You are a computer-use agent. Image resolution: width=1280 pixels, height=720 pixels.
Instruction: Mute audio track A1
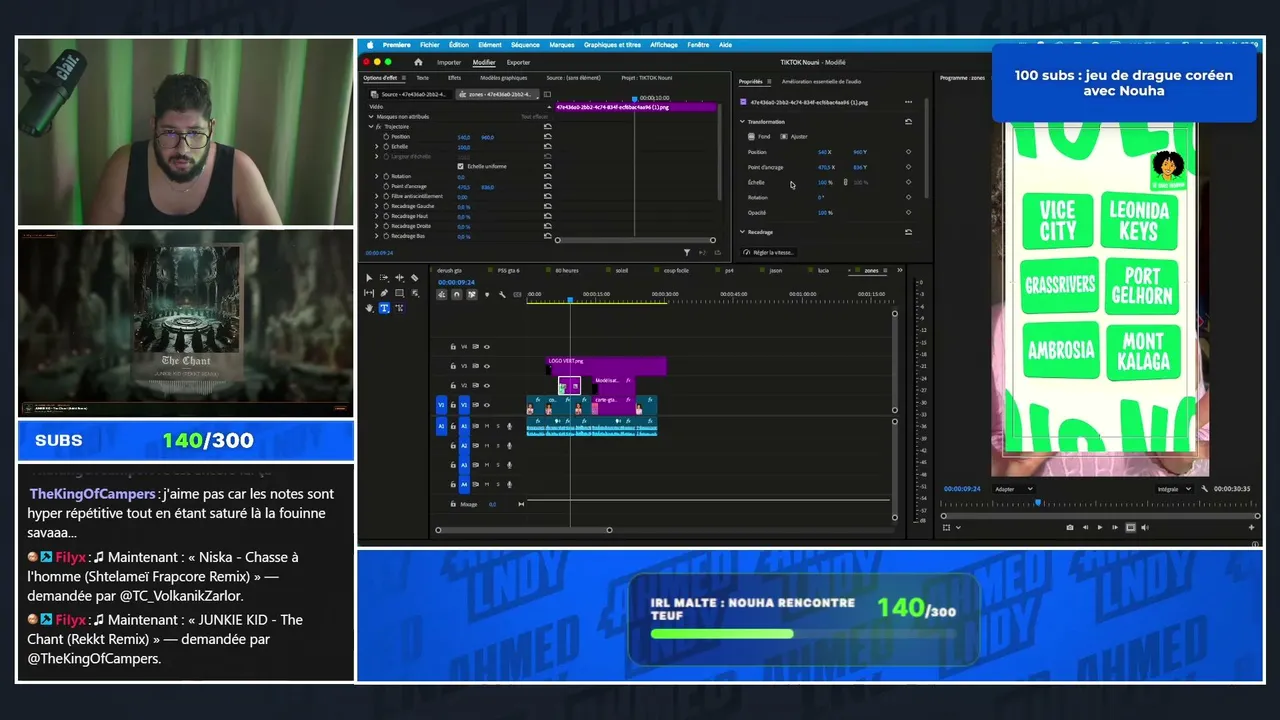(x=487, y=426)
